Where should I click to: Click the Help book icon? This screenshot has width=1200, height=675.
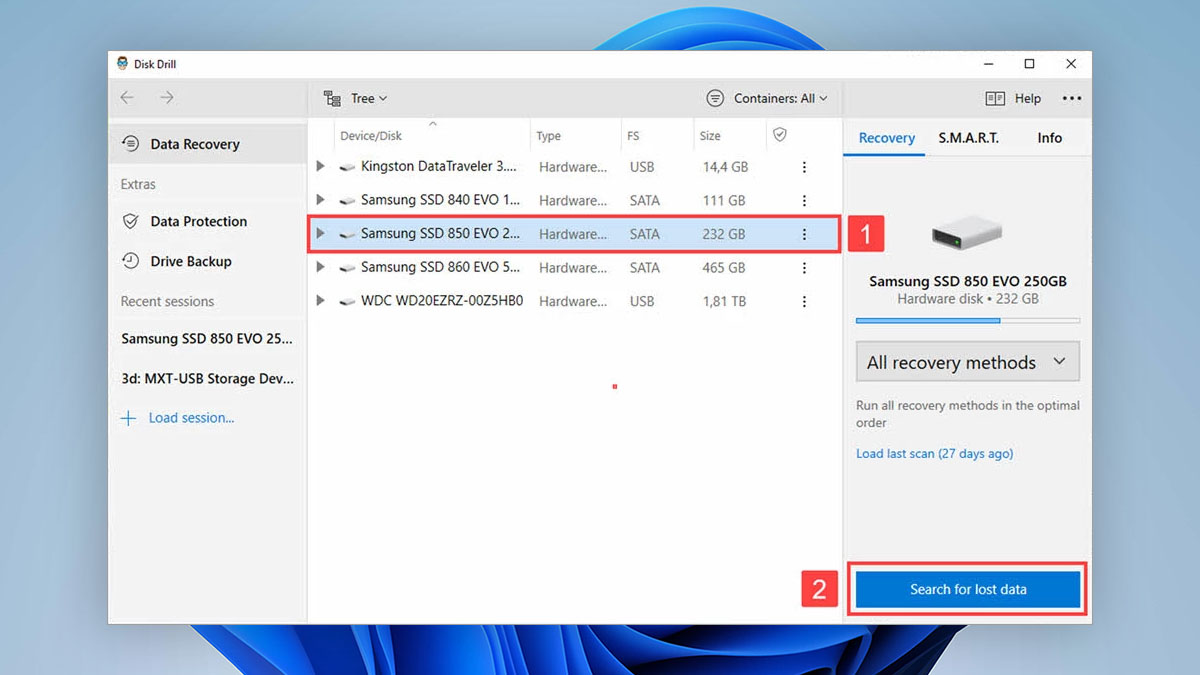(x=995, y=98)
